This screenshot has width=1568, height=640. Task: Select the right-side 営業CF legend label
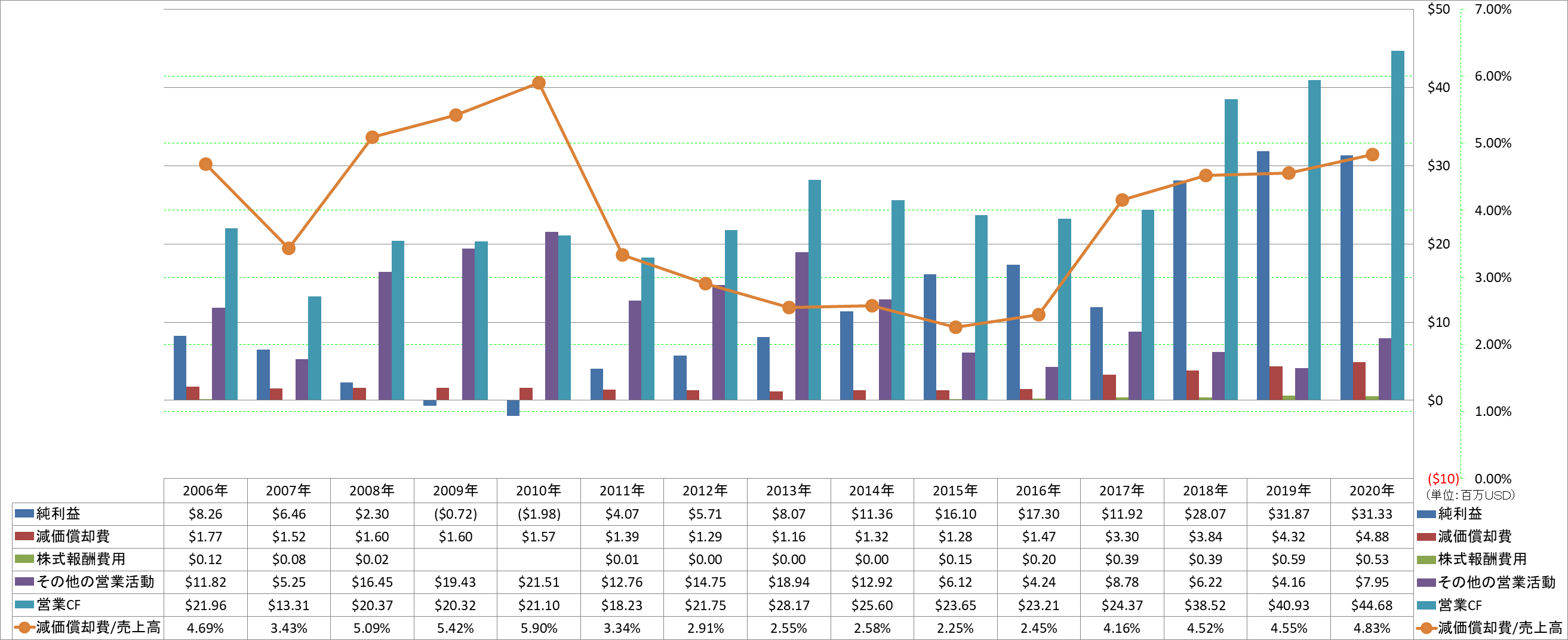pos(1460,605)
